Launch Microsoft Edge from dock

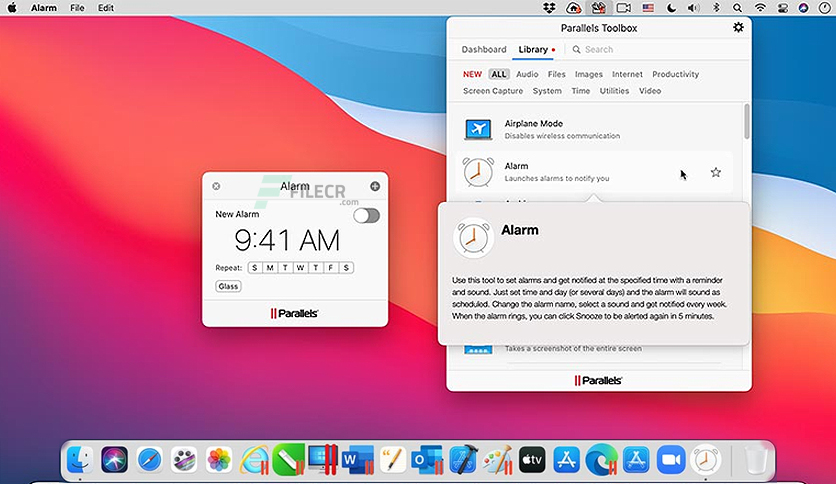point(602,459)
